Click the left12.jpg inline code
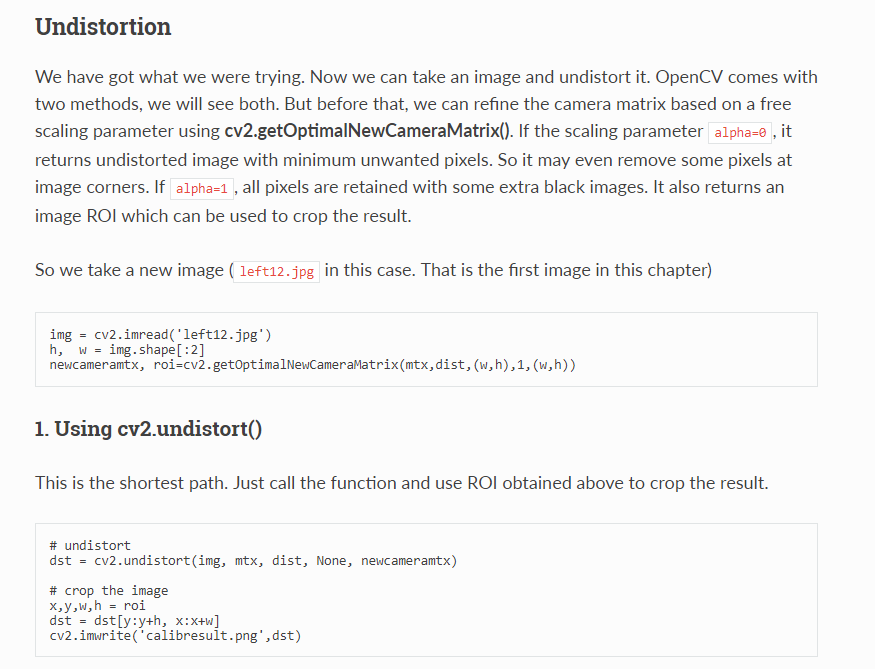 276,272
